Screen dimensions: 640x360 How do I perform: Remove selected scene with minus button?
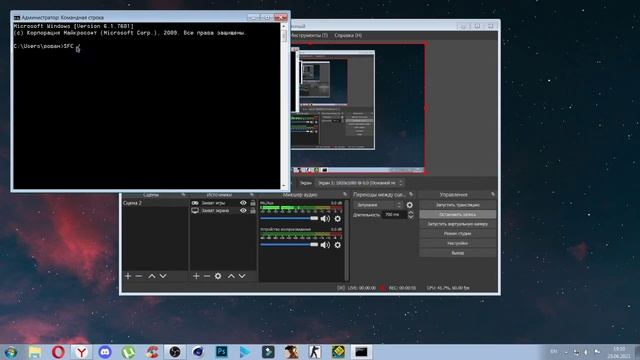[x=139, y=276]
